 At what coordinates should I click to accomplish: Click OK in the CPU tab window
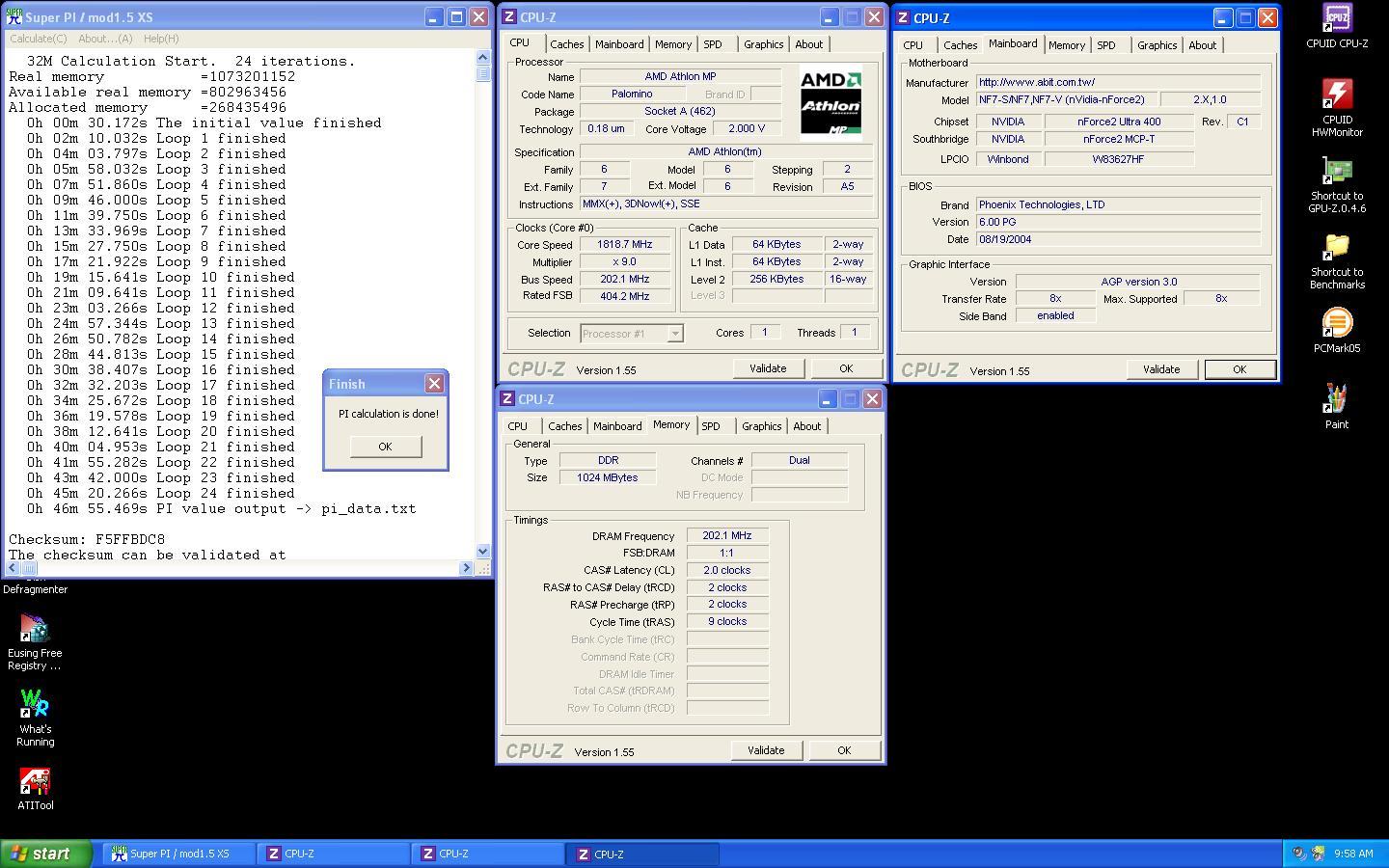point(846,368)
